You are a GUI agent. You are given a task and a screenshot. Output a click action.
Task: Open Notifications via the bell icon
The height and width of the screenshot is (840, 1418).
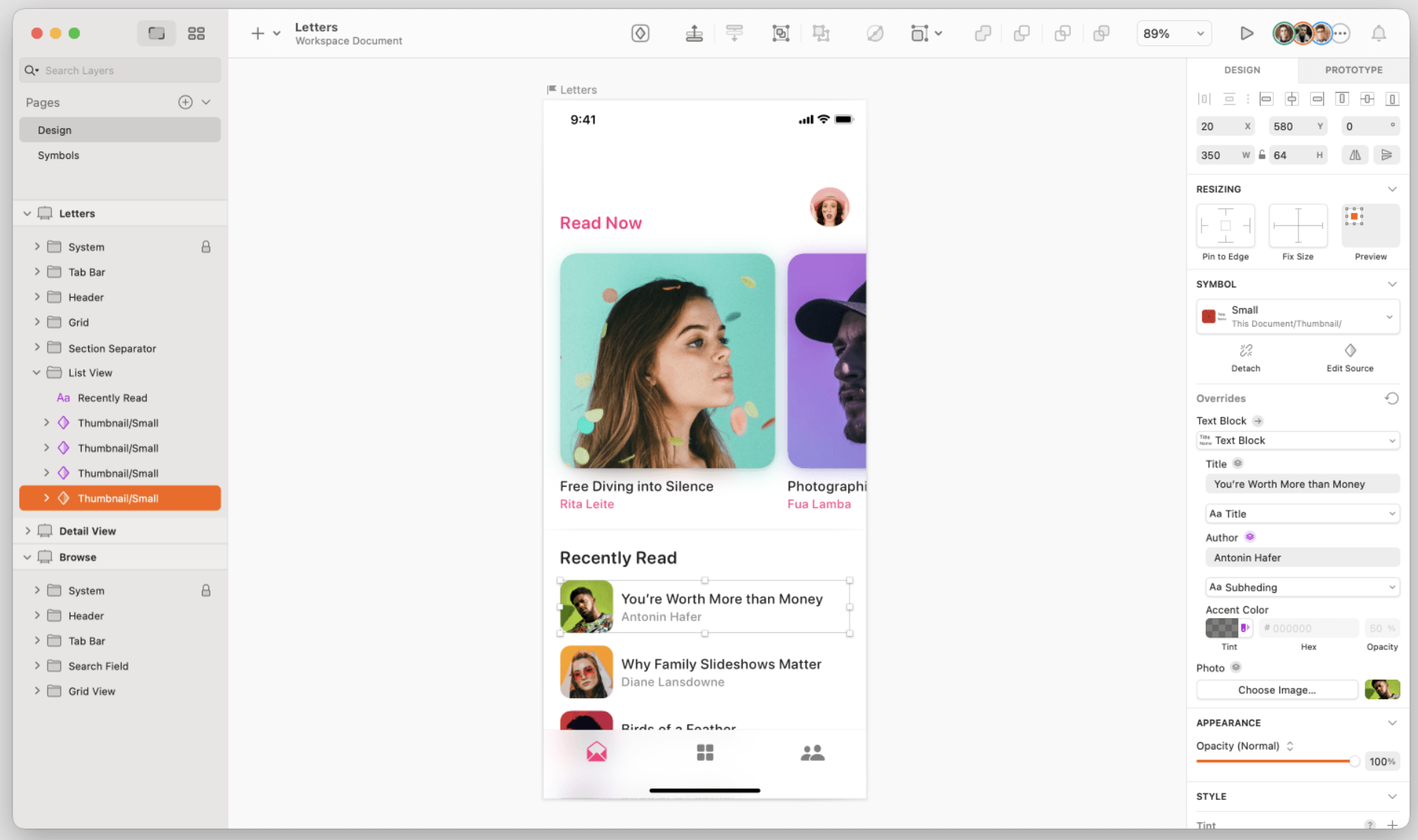pyautogui.click(x=1379, y=33)
